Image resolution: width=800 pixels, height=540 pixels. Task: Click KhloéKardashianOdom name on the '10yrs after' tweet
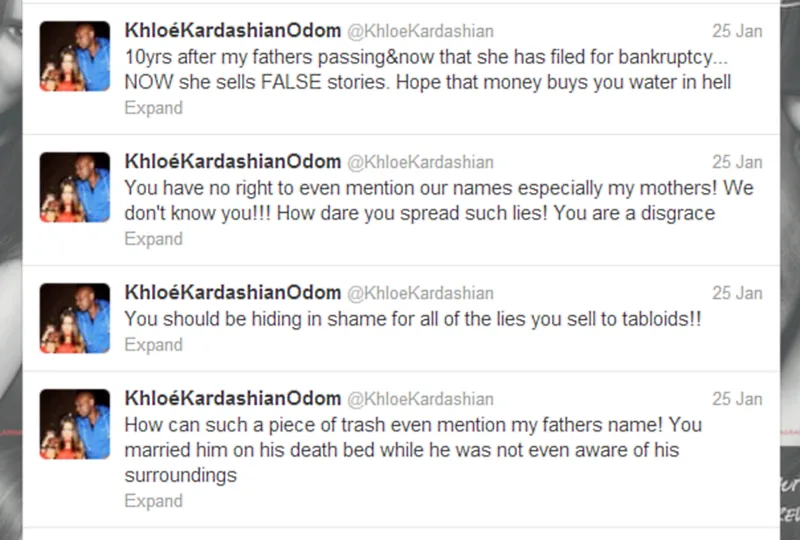[x=230, y=31]
